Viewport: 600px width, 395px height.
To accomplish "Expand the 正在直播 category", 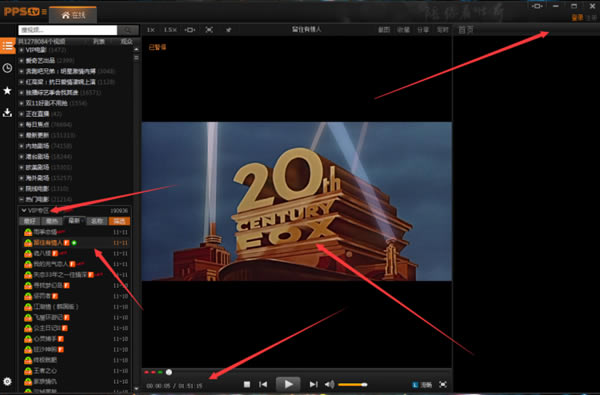I will 21,114.
